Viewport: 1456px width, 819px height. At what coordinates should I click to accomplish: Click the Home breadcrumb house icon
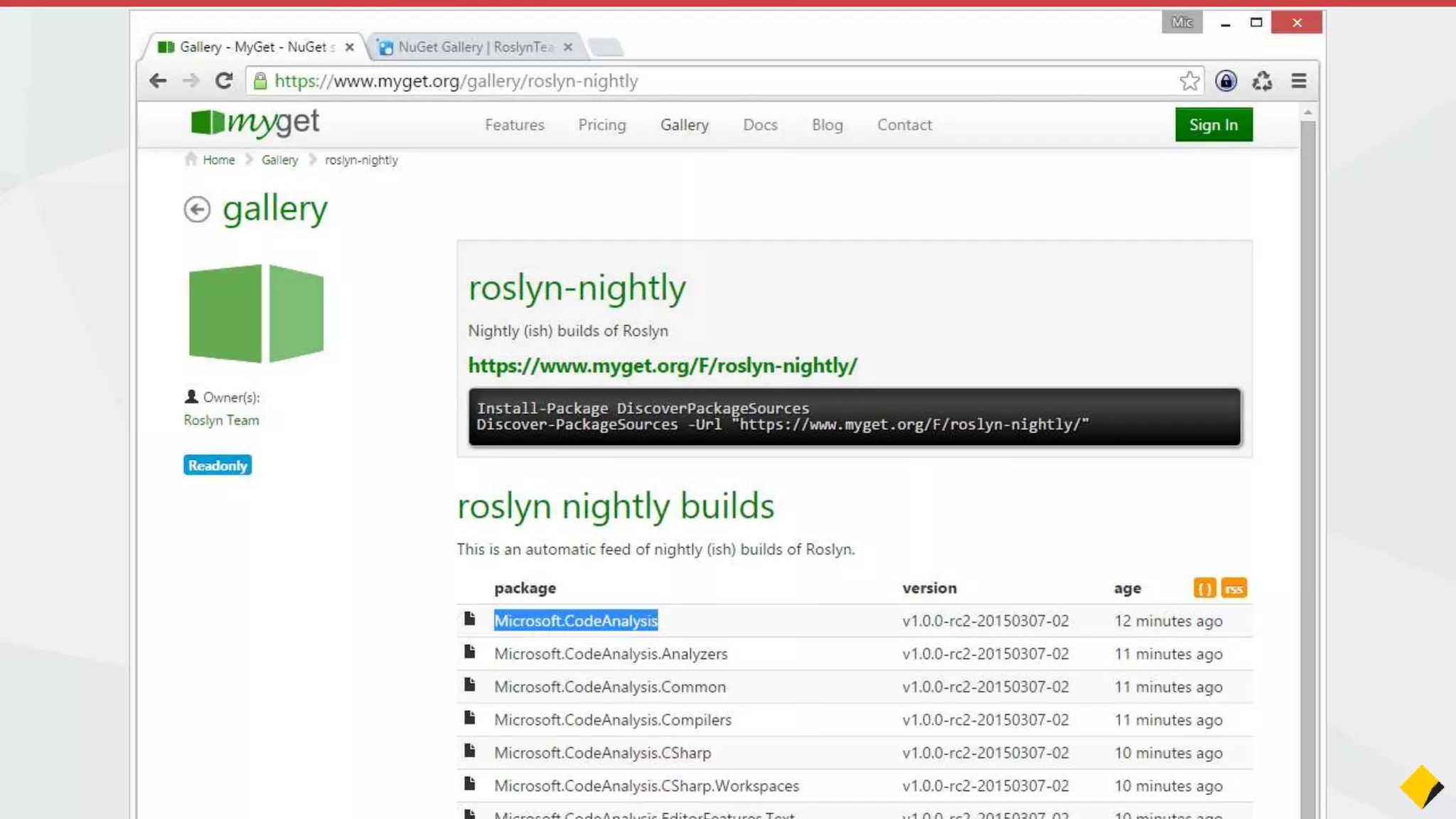[x=191, y=159]
